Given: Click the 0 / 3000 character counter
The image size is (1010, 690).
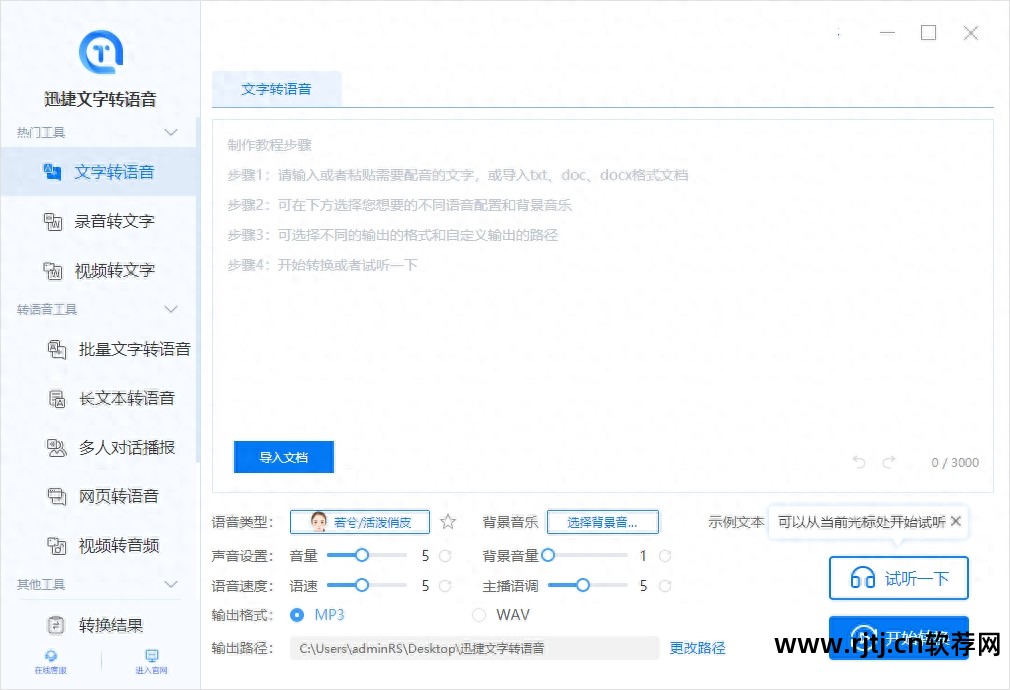Looking at the screenshot, I should point(955,463).
